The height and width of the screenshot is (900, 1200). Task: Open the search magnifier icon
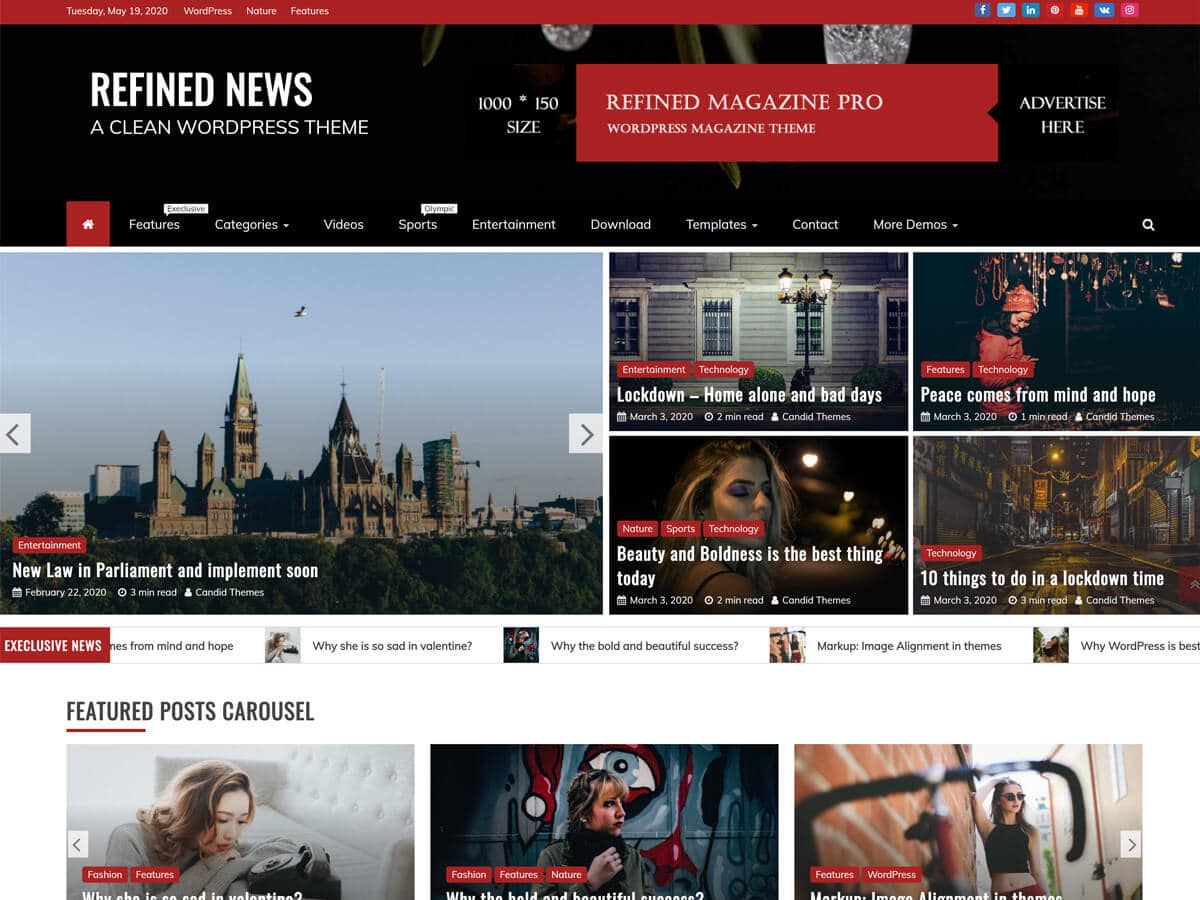point(1148,225)
